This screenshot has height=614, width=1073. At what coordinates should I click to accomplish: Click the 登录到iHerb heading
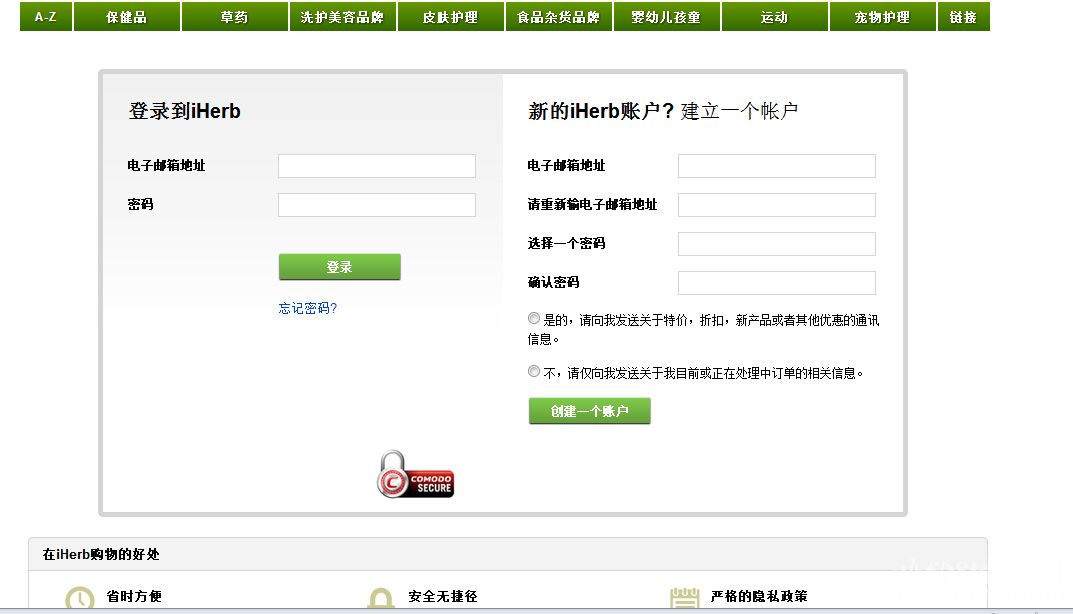click(x=185, y=111)
